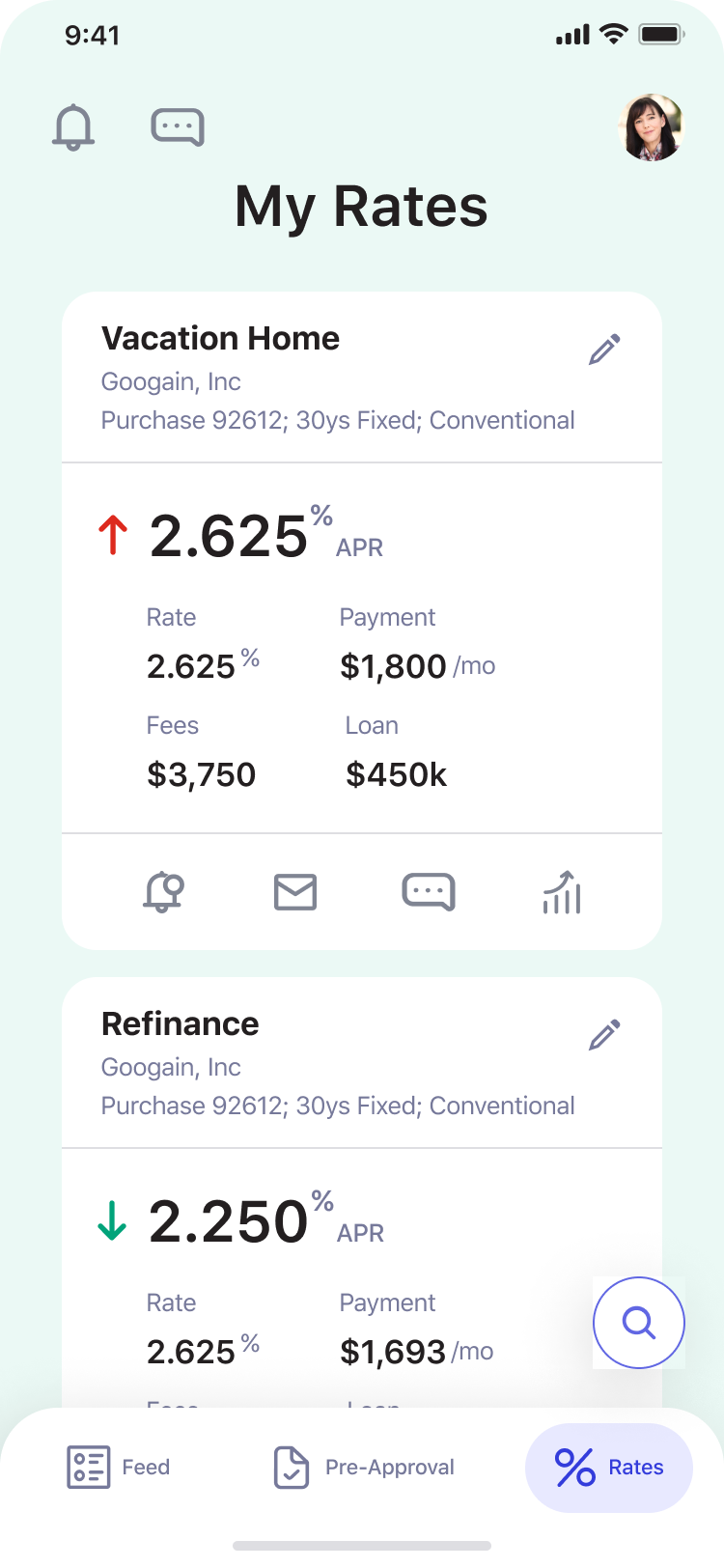Viewport: 724px width, 1568px height.
Task: Tap the 2.250% APR figure on Refinance
Action: [229, 1222]
